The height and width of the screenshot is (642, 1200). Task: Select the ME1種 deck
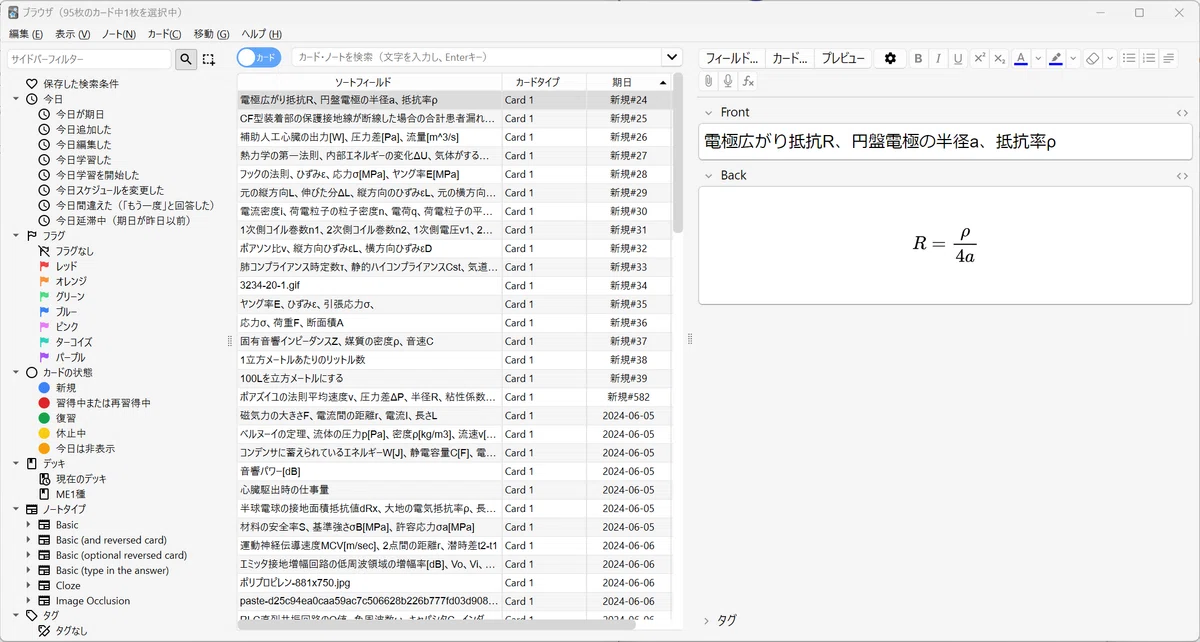tap(71, 494)
